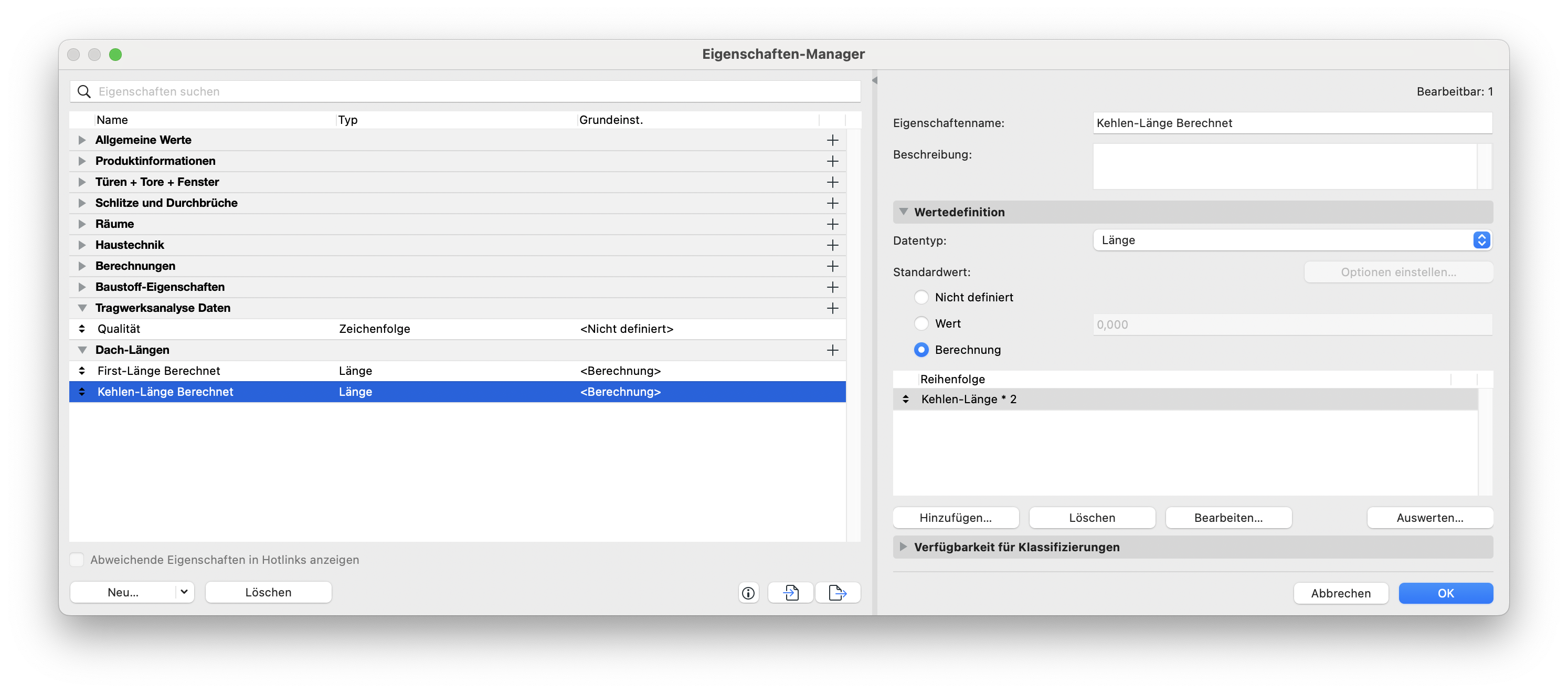Click Auswerten... button
The width and height of the screenshot is (1568, 693).
tap(1430, 518)
